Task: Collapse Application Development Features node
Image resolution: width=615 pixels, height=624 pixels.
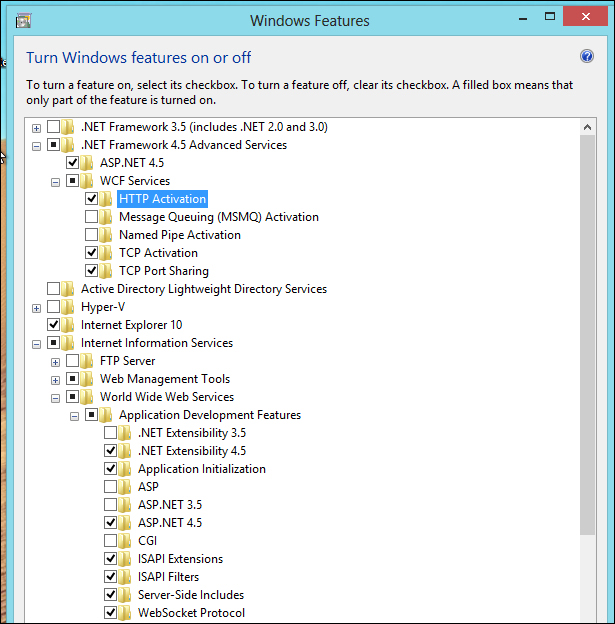Action: point(75,415)
